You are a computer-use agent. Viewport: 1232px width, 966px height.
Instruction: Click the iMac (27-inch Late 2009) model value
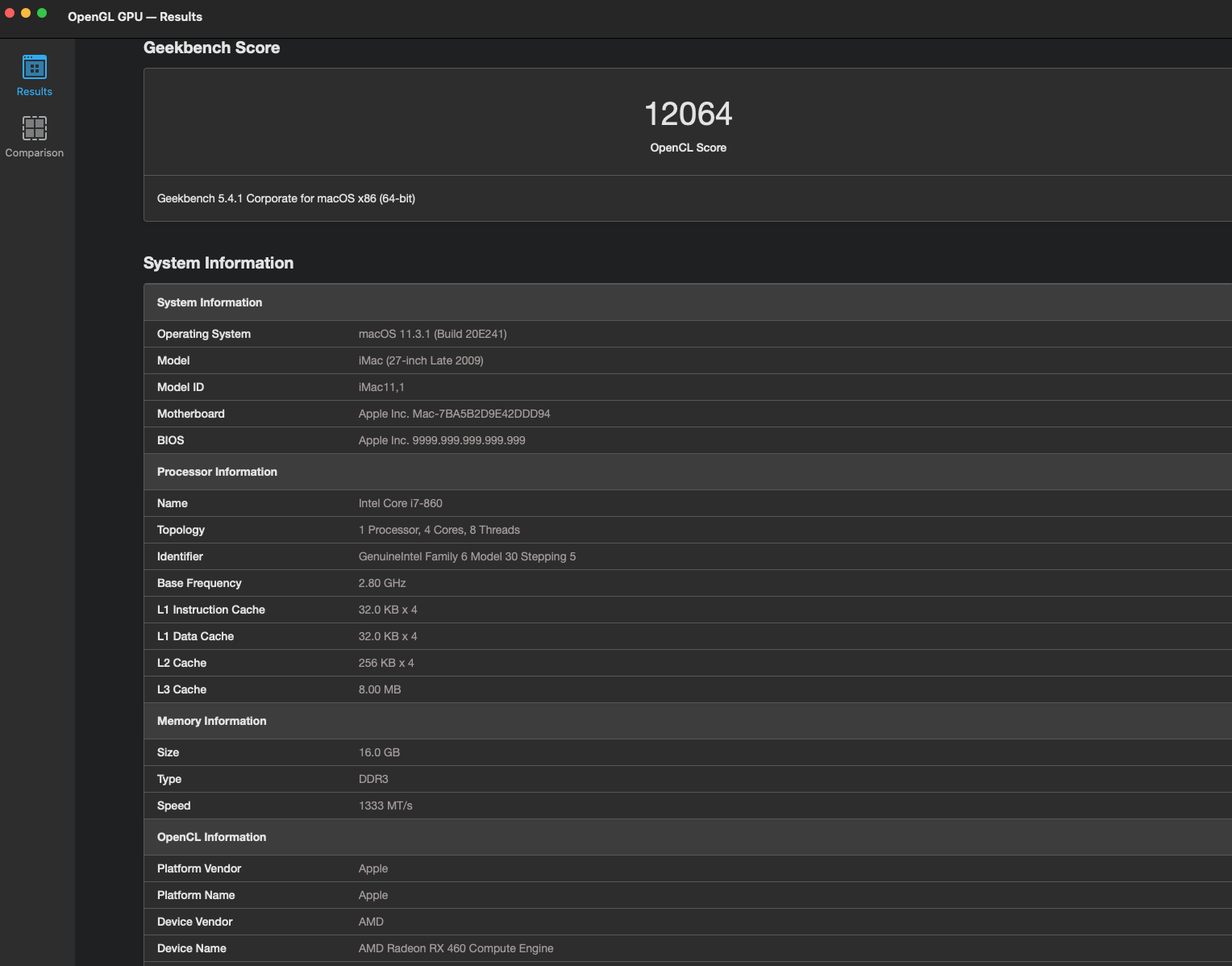[421, 360]
